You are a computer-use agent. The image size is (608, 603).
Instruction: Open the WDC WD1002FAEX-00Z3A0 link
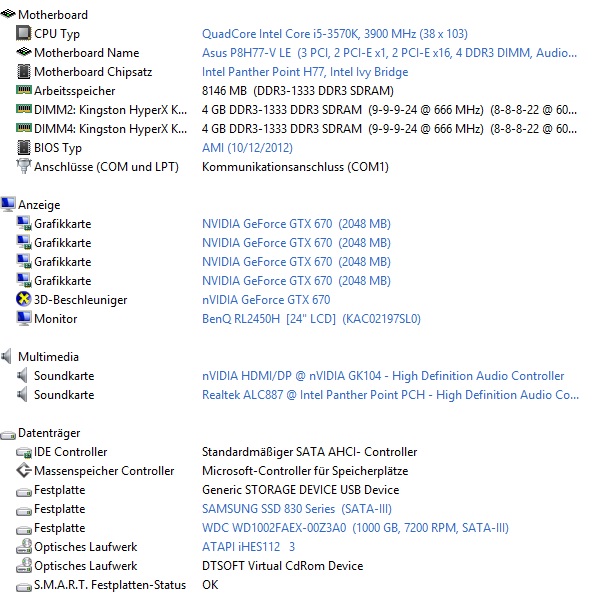pos(355,528)
